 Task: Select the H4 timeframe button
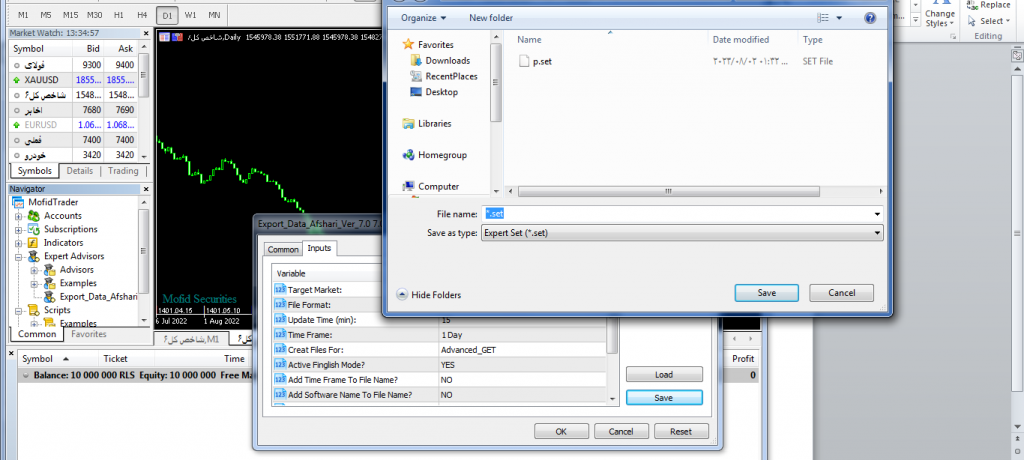pyautogui.click(x=142, y=14)
